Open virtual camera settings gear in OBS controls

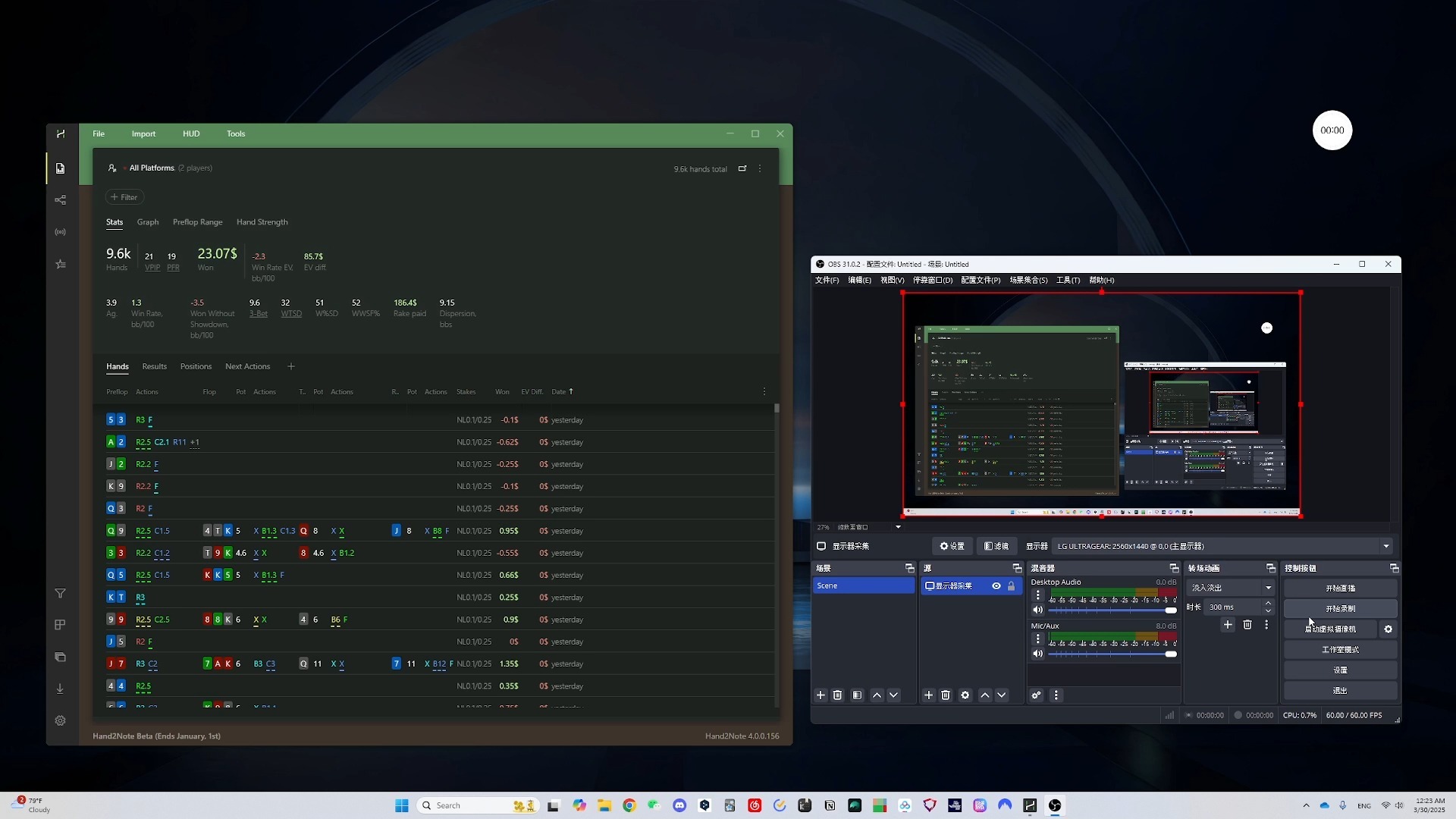pos(1388,629)
